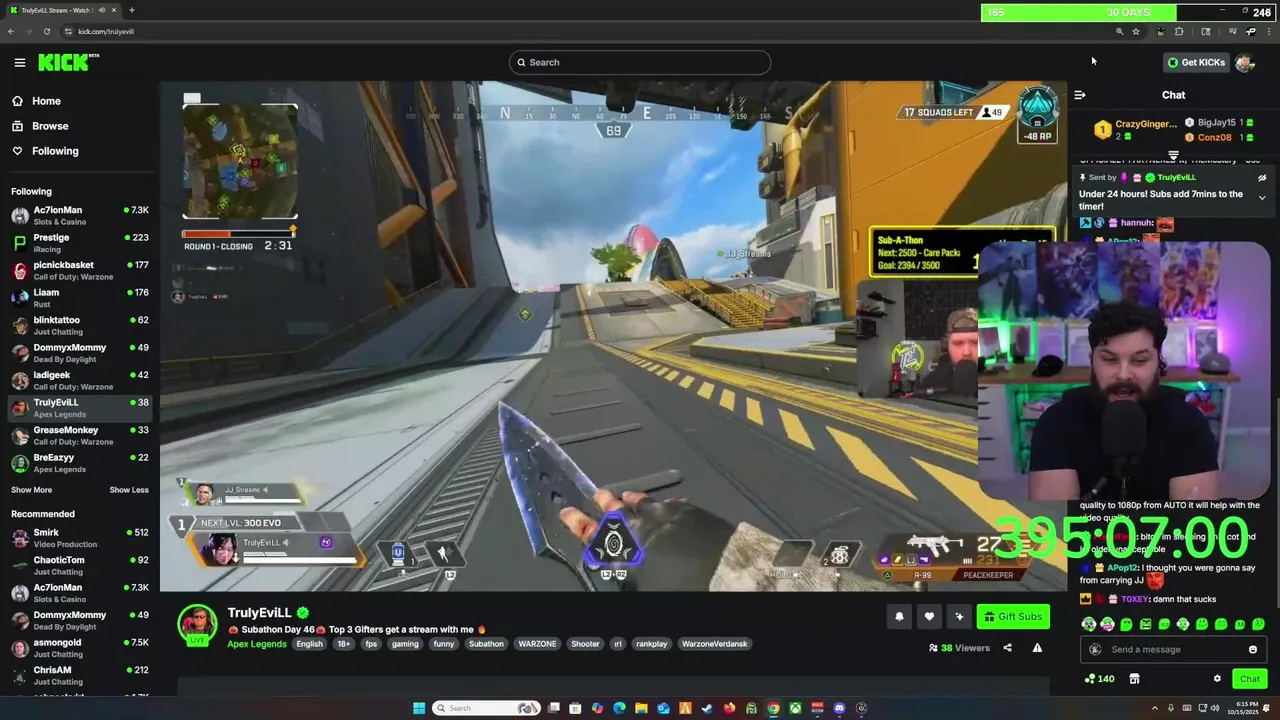Open Prestige channel in sidebar

click(x=80, y=243)
